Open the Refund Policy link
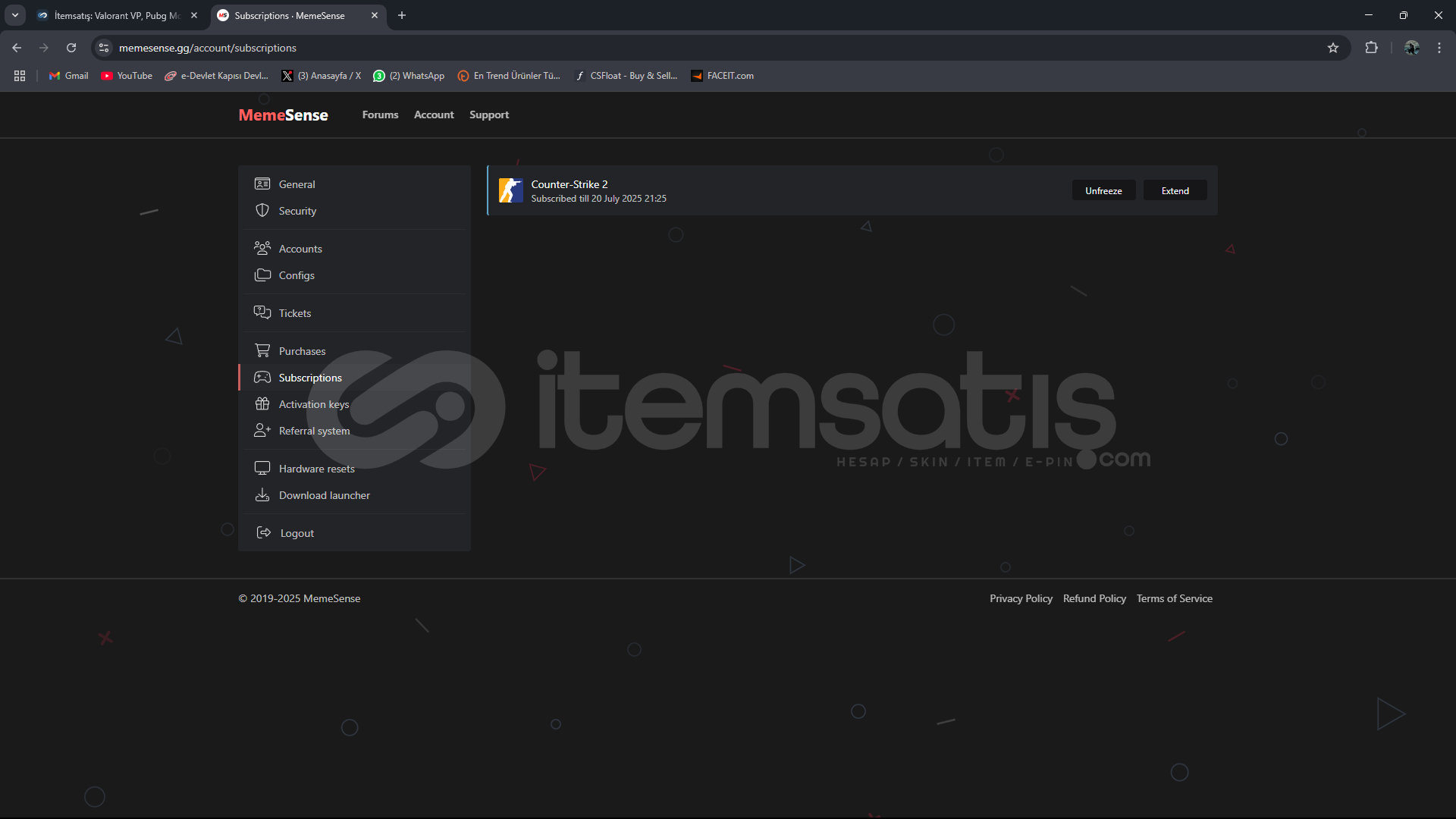The image size is (1456, 819). (x=1094, y=598)
